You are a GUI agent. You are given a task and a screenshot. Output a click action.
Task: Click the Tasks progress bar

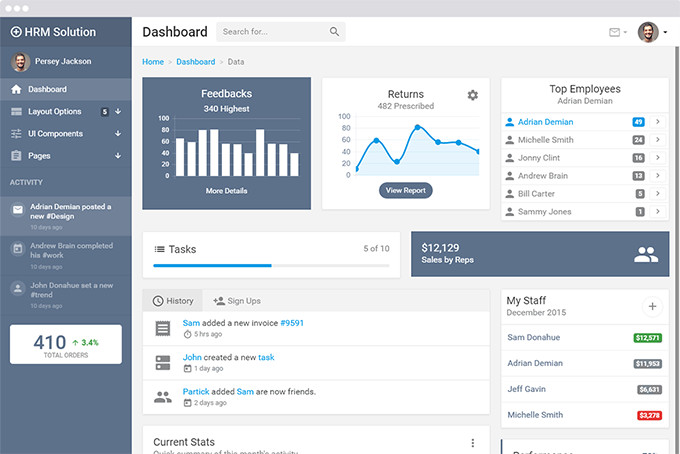271,265
